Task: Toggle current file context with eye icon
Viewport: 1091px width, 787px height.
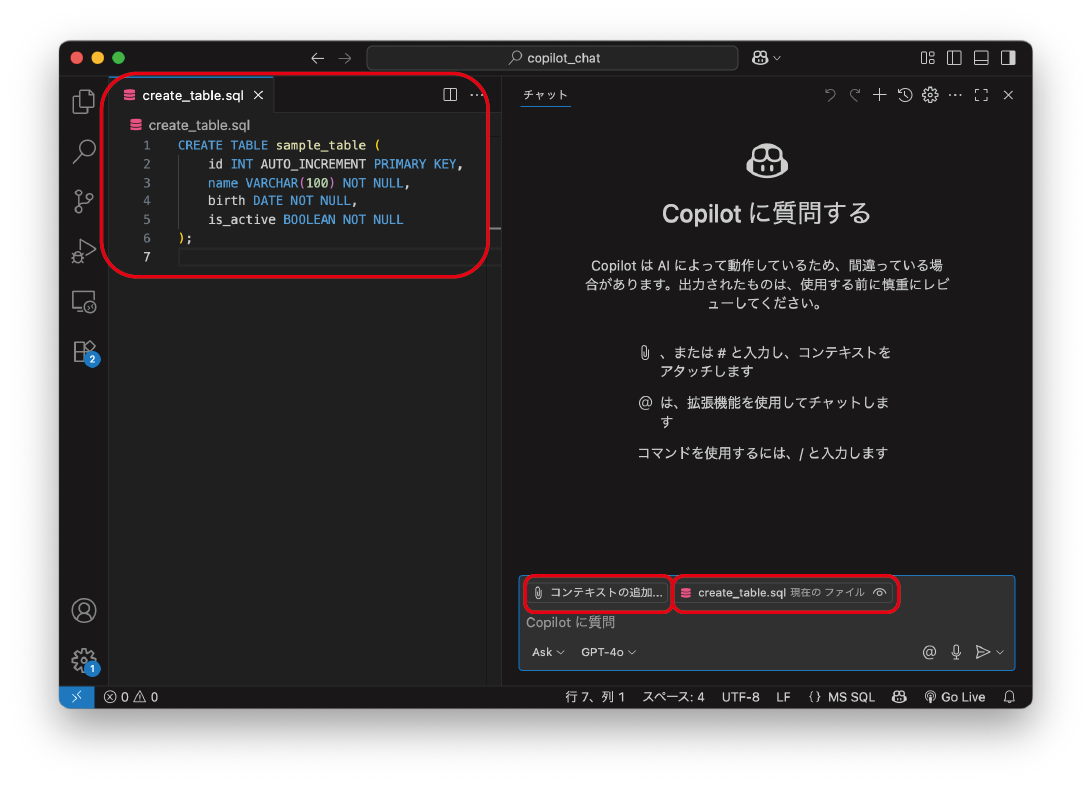Action: pos(880,593)
